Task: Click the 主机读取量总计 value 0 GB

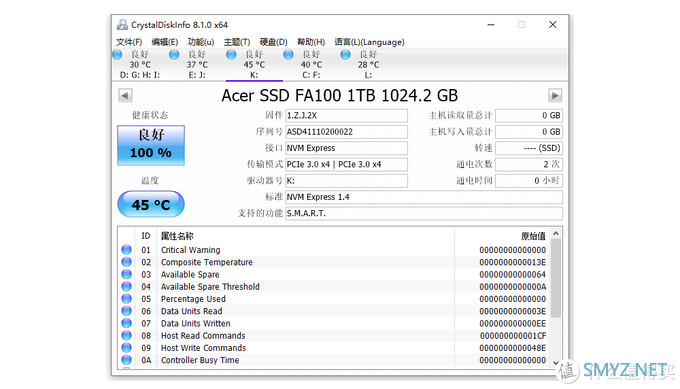Action: [x=529, y=115]
